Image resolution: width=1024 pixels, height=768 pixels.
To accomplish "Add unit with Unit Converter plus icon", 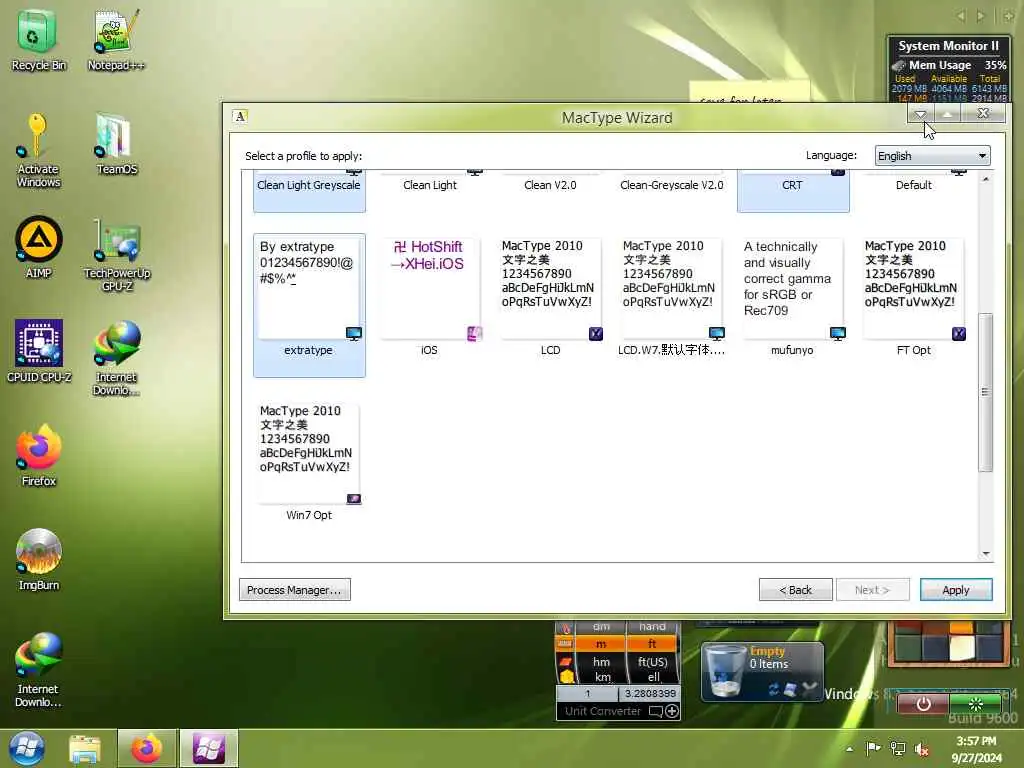I will (672, 711).
